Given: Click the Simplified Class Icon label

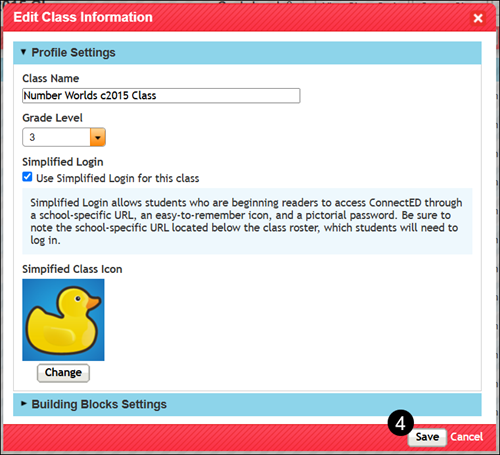Looking at the screenshot, I should click(72, 269).
